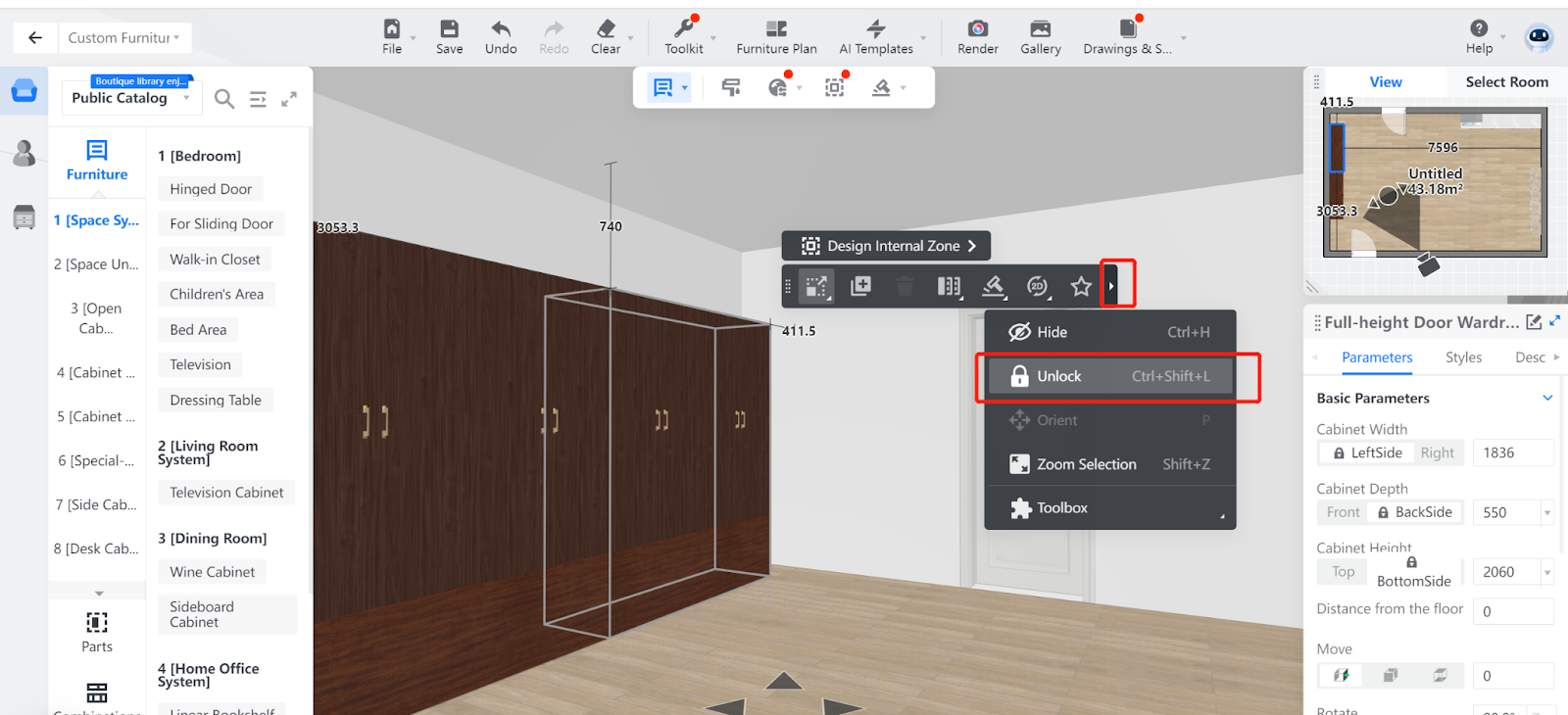The width and height of the screenshot is (1568, 715).
Task: Open the Parts section icon
Action: (97, 623)
